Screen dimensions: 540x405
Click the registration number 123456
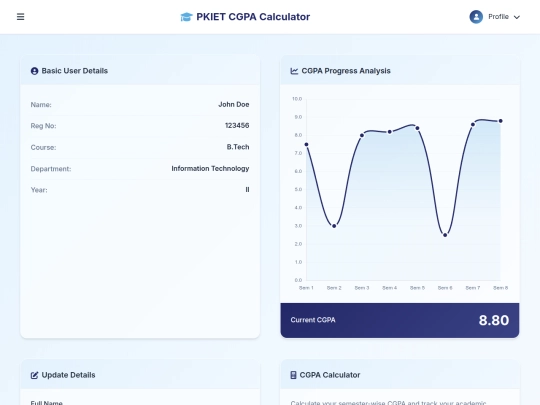(x=237, y=126)
